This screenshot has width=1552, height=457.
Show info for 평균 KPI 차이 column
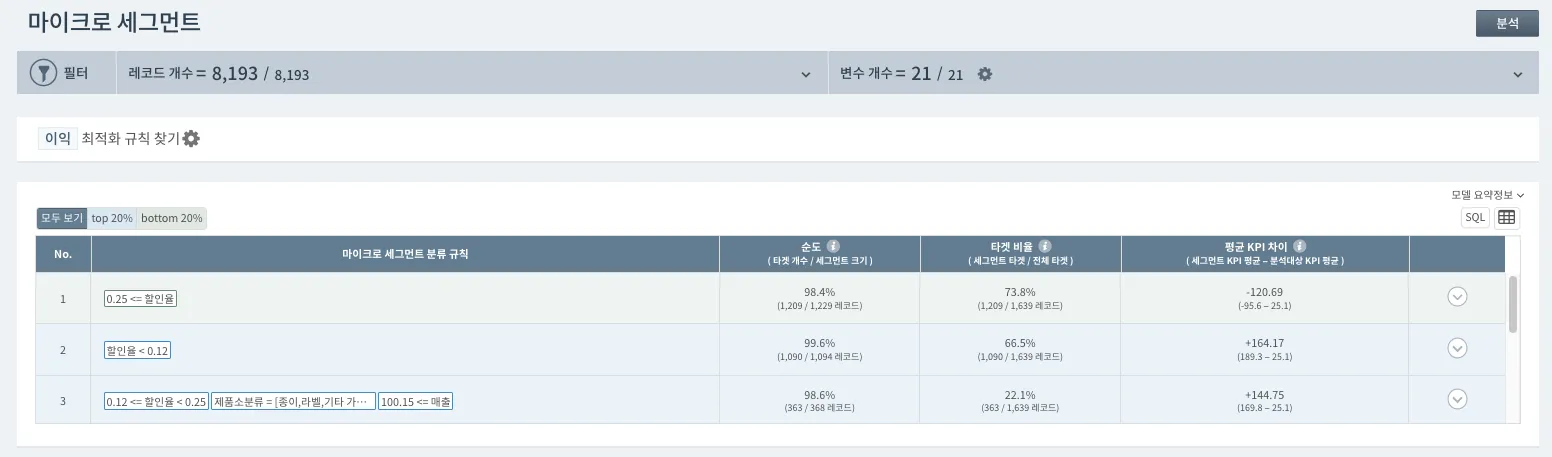point(1300,246)
